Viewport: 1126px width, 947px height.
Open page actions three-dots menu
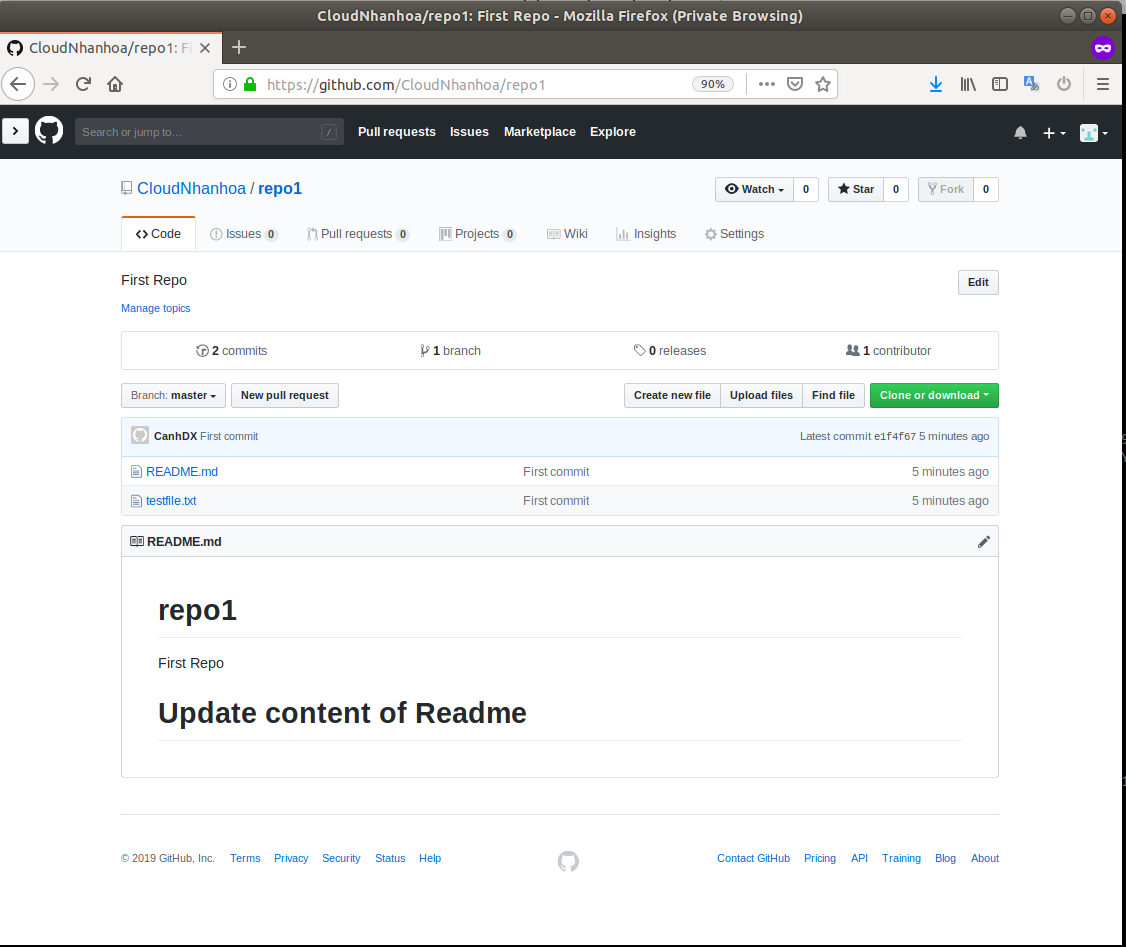click(x=766, y=84)
